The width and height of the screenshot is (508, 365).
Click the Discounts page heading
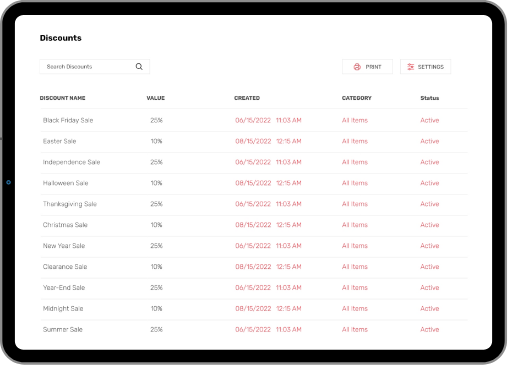[x=61, y=38]
